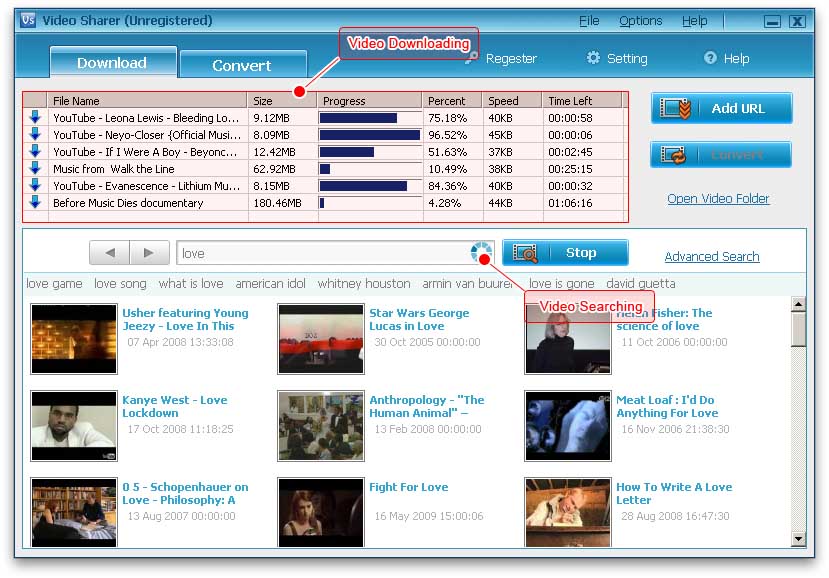829x578 pixels.
Task: Click download arrow icon for Evanescence Lithium row
Action: pyautogui.click(x=35, y=185)
